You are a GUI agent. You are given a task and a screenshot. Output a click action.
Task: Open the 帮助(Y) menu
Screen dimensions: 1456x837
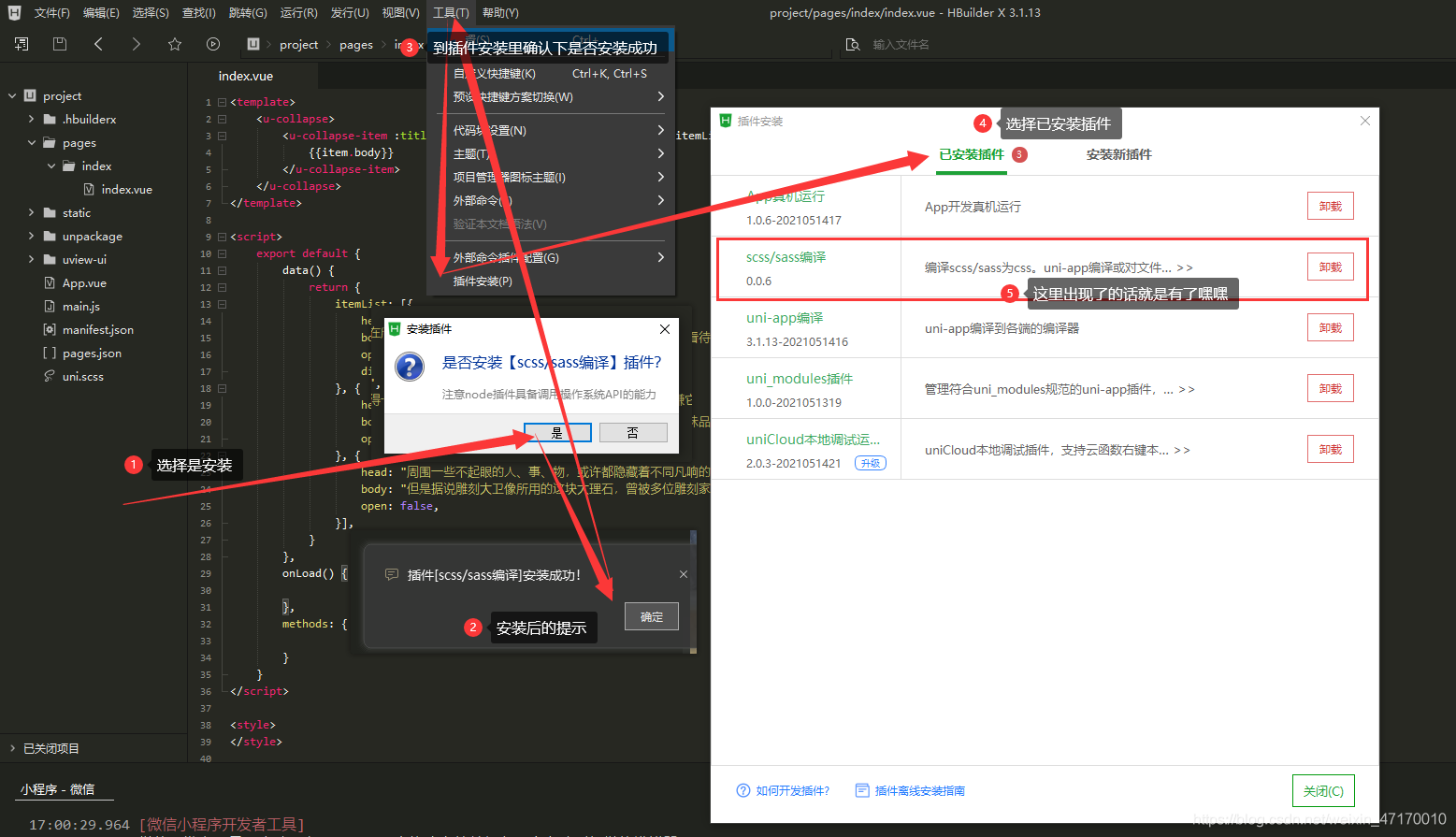point(500,12)
